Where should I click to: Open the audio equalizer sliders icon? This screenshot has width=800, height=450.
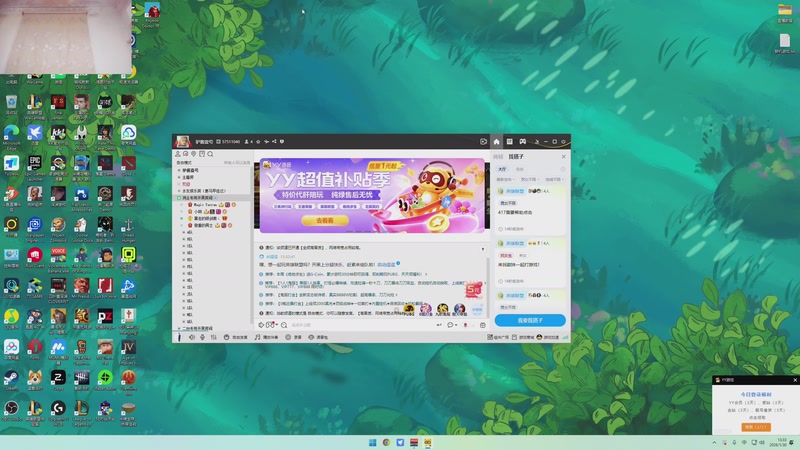(x=213, y=337)
